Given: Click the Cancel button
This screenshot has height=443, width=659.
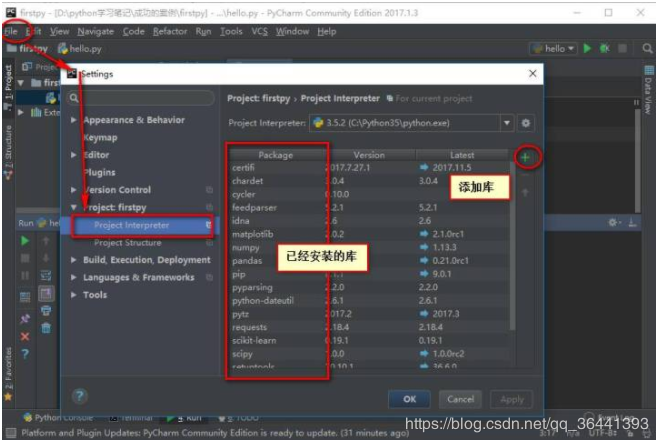Looking at the screenshot, I should click(460, 399).
